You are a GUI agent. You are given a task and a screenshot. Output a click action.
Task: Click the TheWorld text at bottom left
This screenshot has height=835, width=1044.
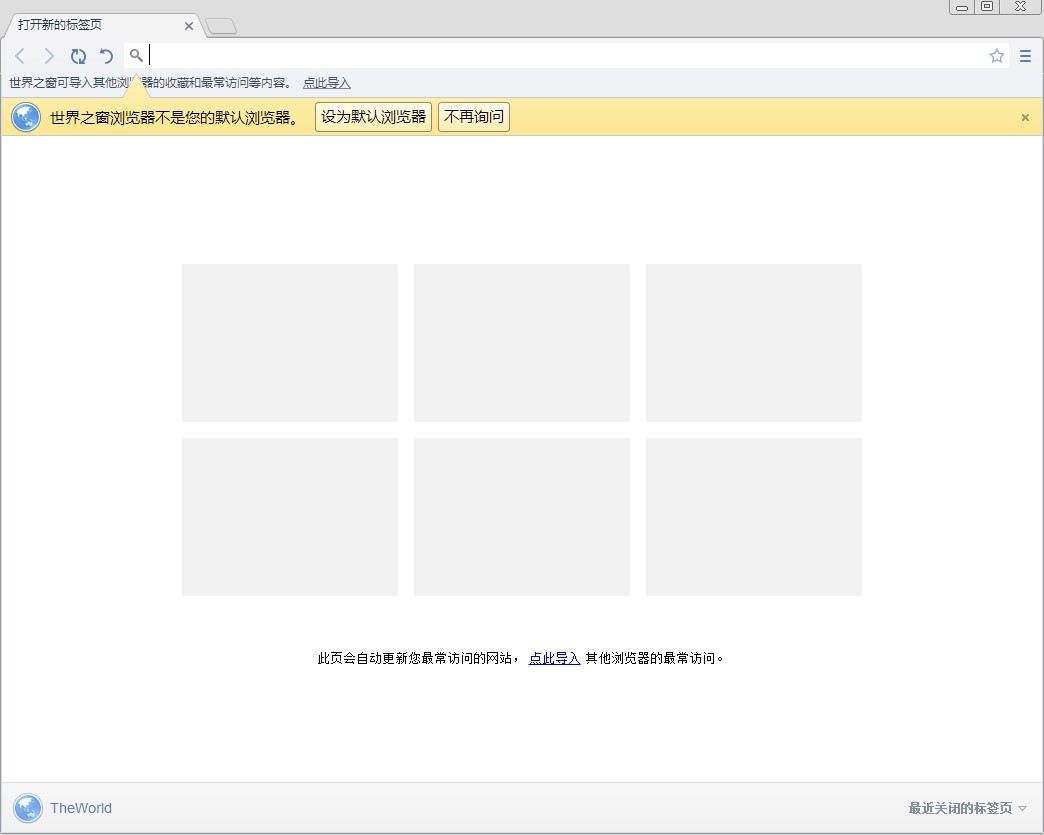click(x=81, y=808)
